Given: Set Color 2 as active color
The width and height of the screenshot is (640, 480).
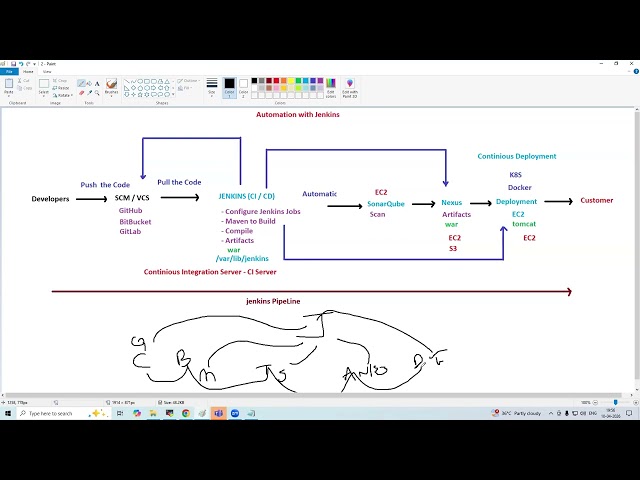Looking at the screenshot, I should [243, 87].
